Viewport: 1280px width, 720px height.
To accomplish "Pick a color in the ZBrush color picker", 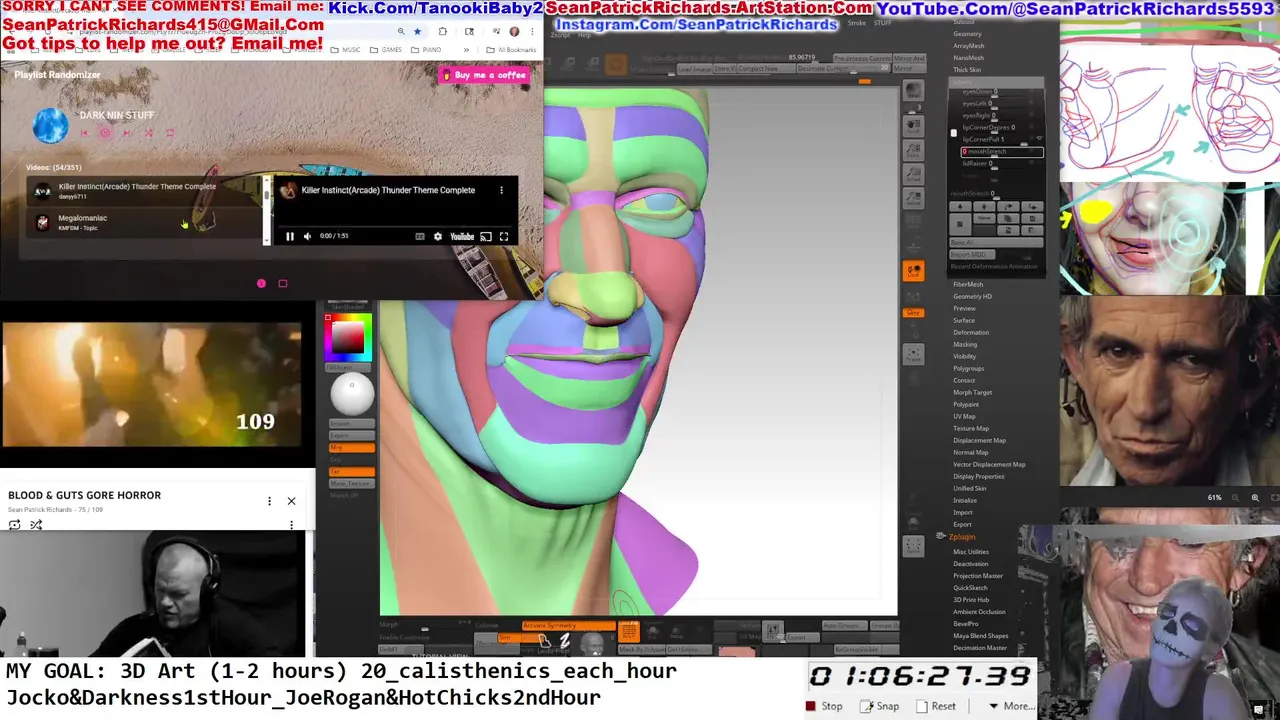I will point(348,338).
